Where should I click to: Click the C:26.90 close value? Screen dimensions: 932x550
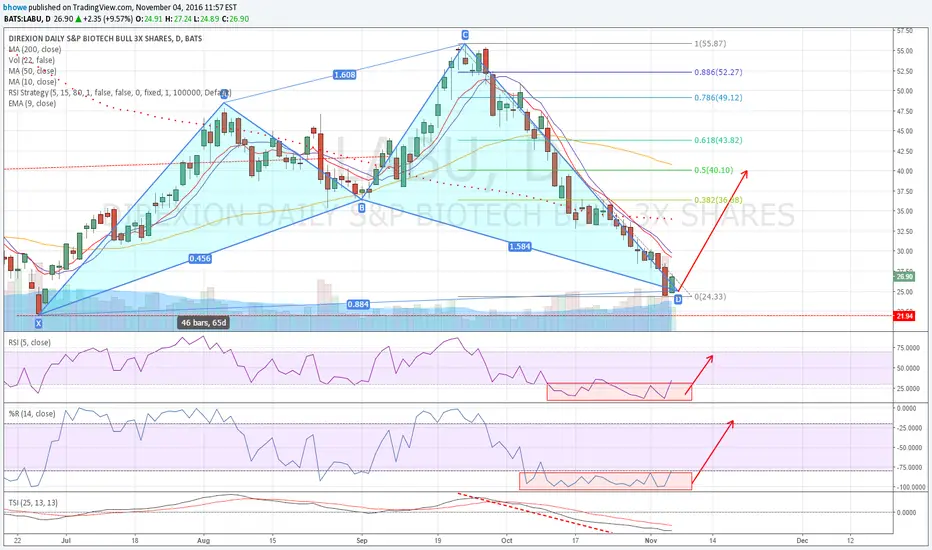tap(237, 19)
